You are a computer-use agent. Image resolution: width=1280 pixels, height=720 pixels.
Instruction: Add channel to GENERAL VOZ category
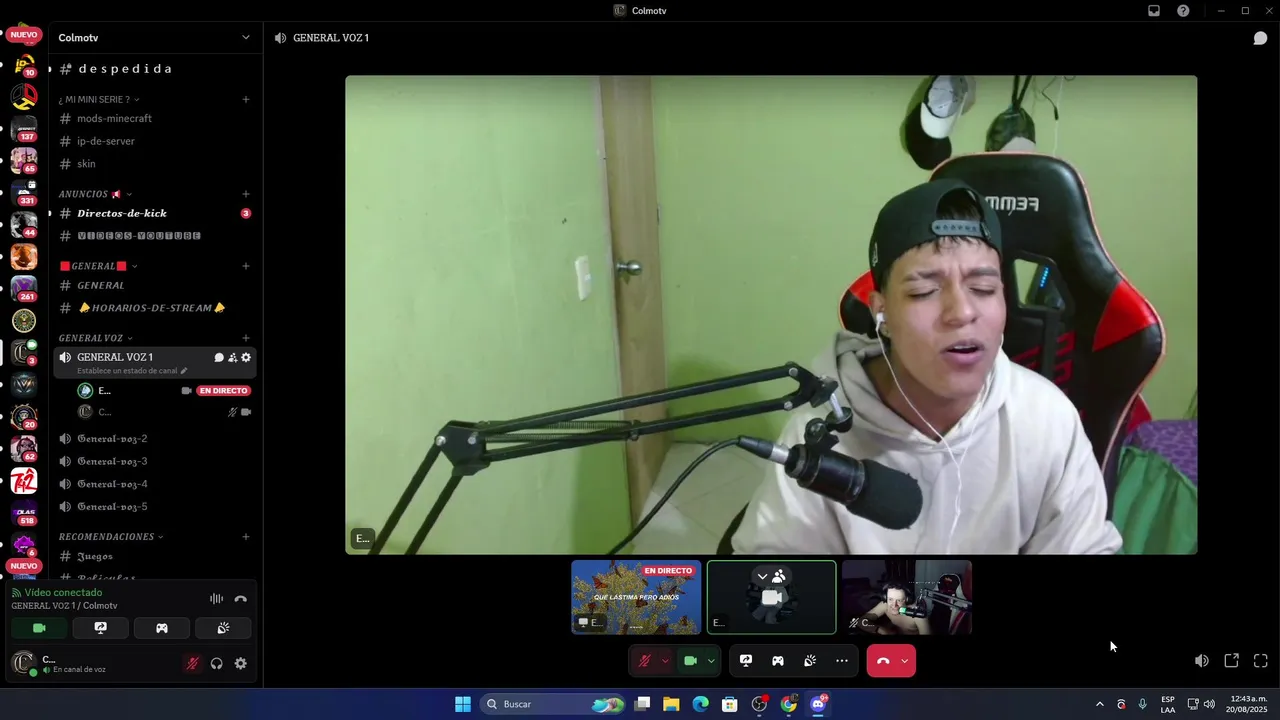(246, 338)
